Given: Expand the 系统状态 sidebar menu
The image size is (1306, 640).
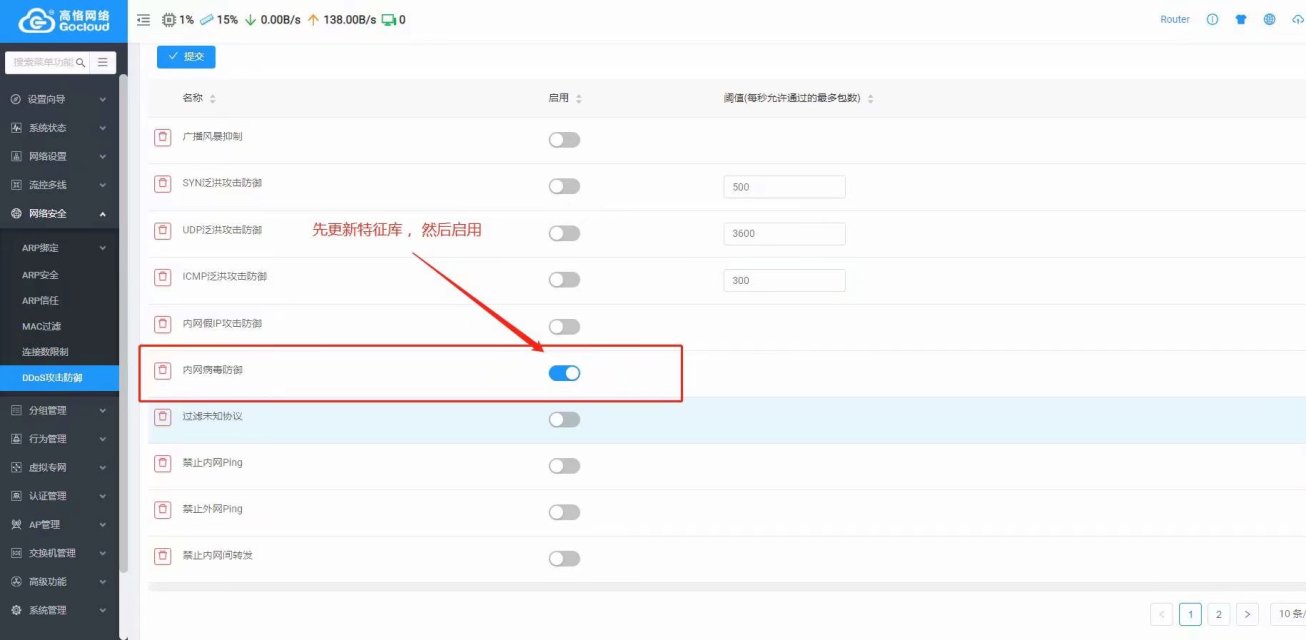Looking at the screenshot, I should point(59,128).
